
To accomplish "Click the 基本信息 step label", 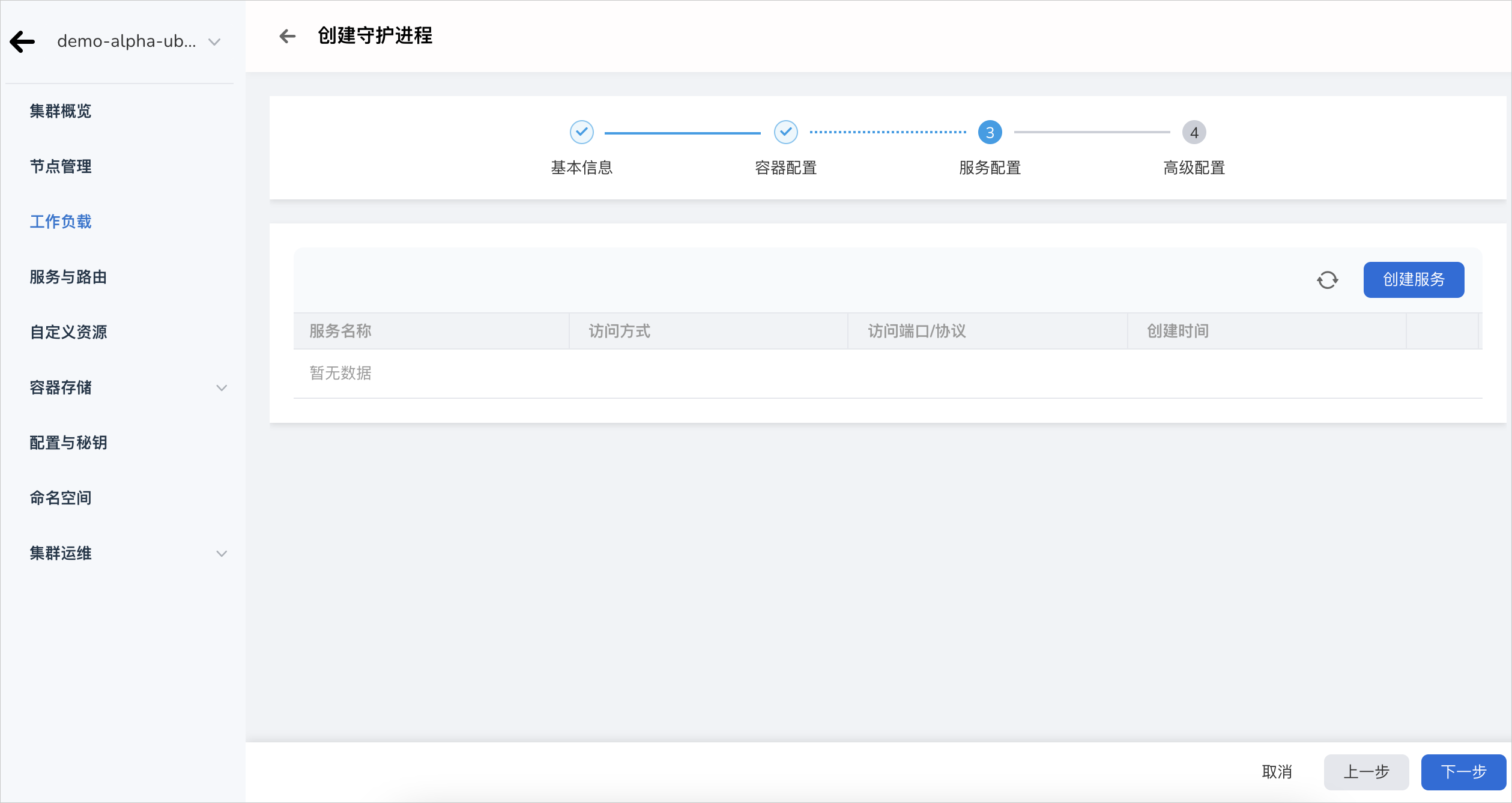I will tap(581, 168).
